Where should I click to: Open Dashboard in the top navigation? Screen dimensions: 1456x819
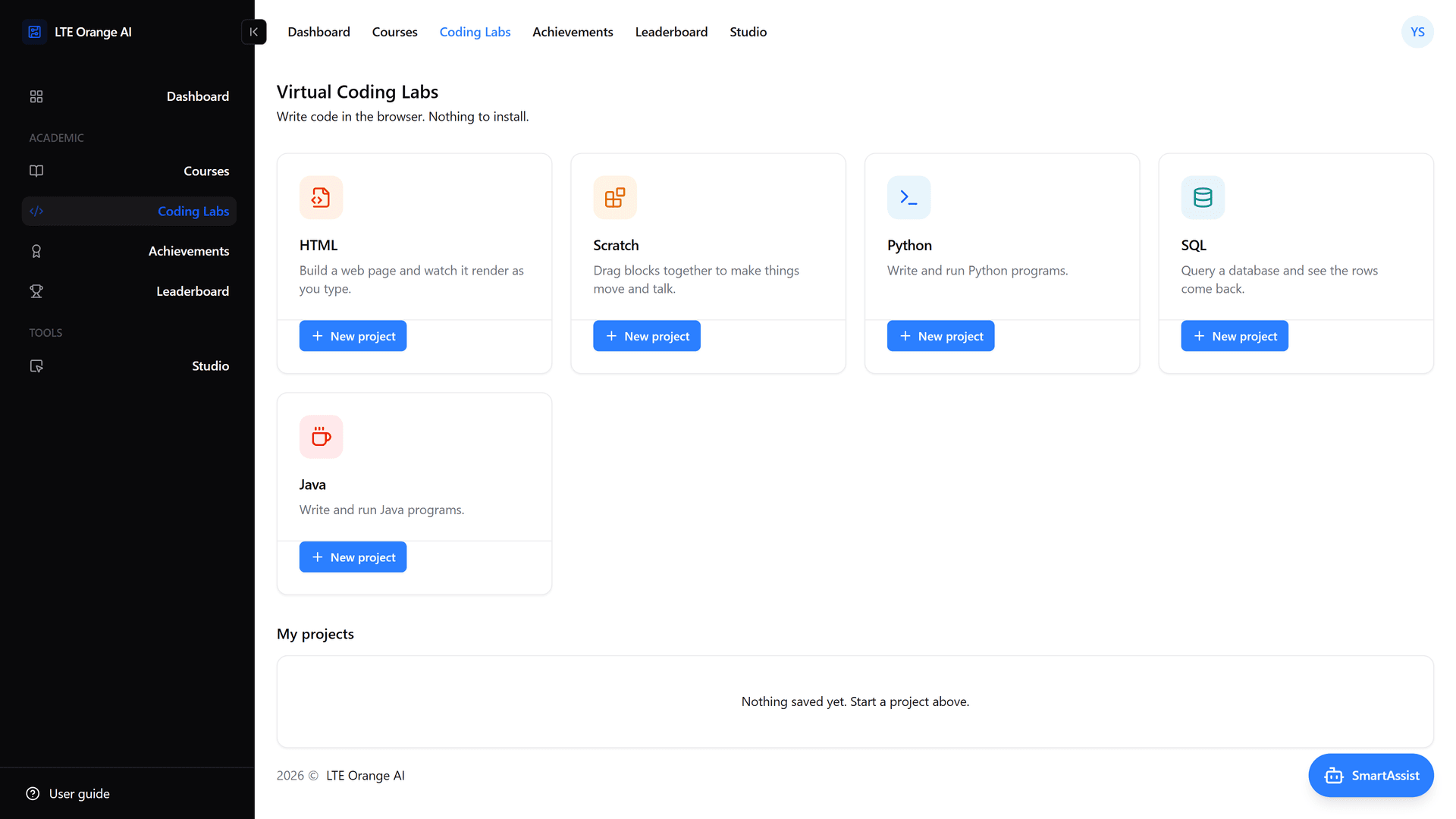[318, 32]
